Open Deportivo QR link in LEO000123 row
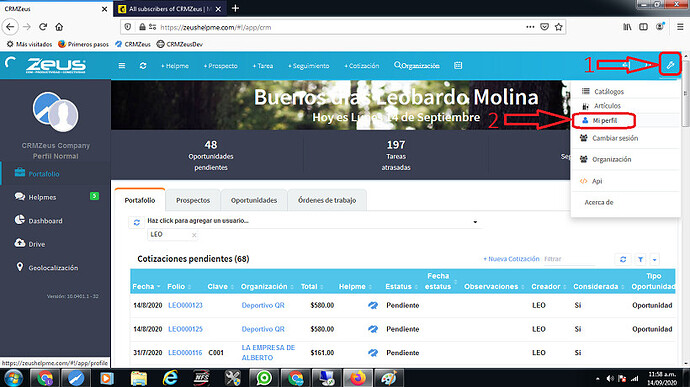Image resolution: width=690 pixels, height=387 pixels. click(x=263, y=305)
